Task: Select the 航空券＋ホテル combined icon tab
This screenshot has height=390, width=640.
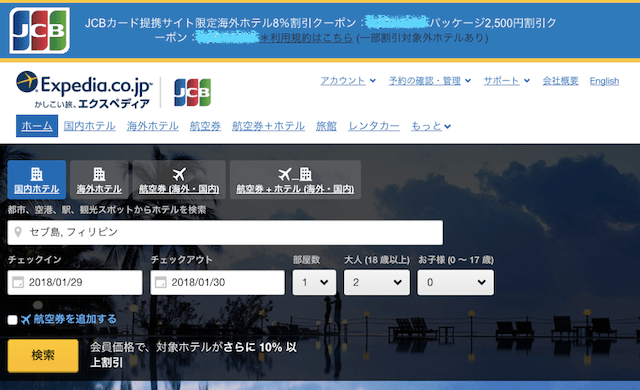Action: click(x=295, y=180)
